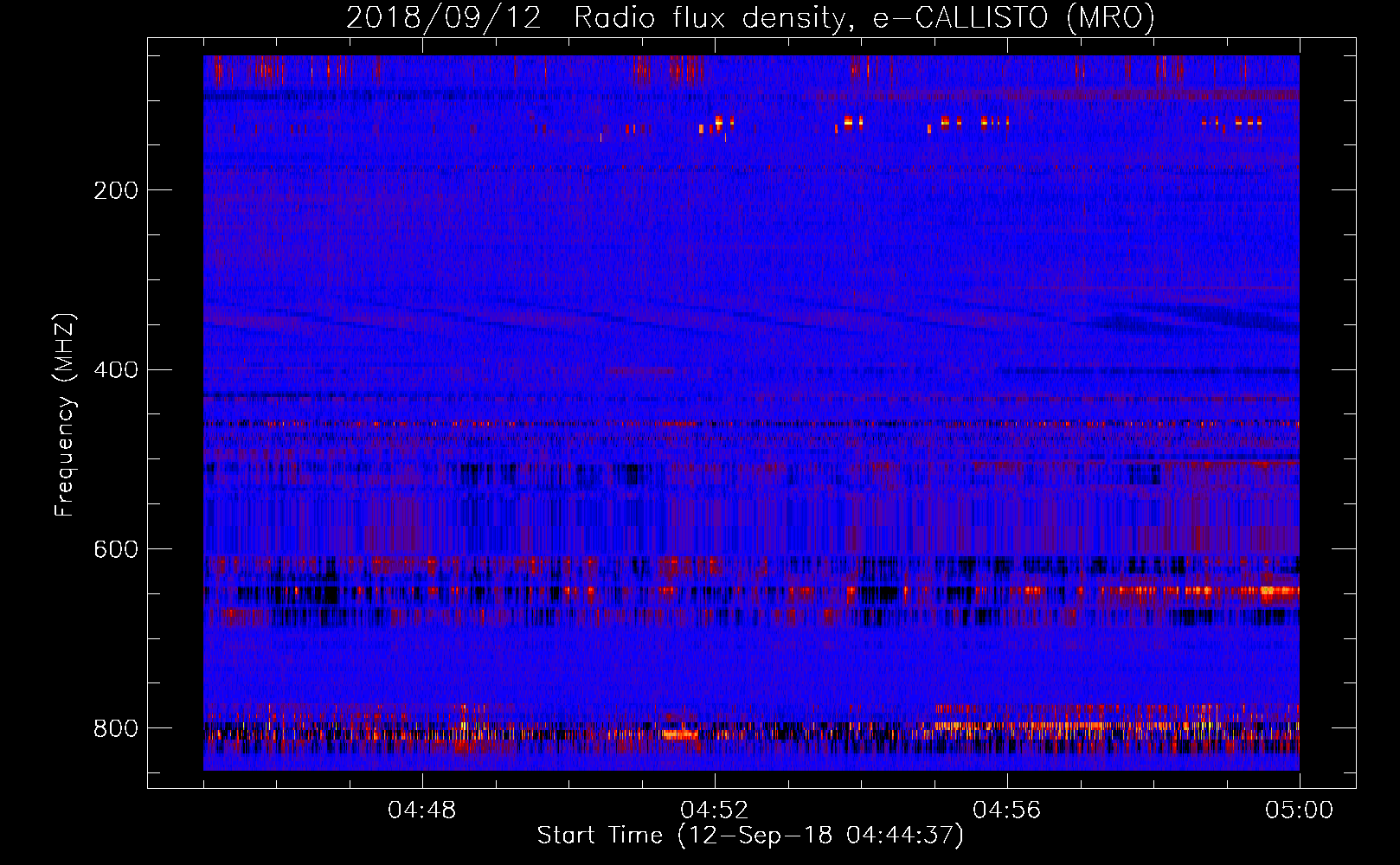
Task: Click the 04:56 time tick label
Action: pyautogui.click(x=1007, y=811)
